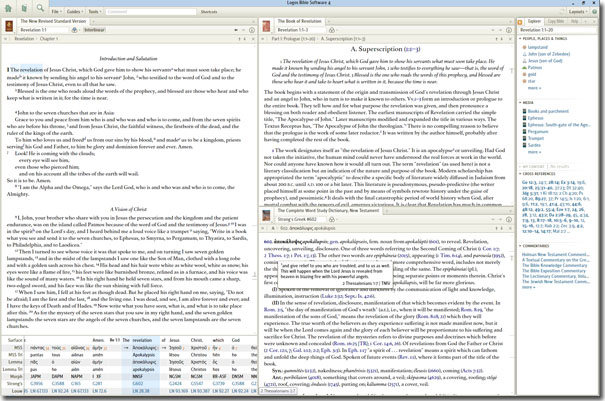The height and width of the screenshot is (401, 605).
Task: Open the Sardes media item
Action: click(534, 145)
